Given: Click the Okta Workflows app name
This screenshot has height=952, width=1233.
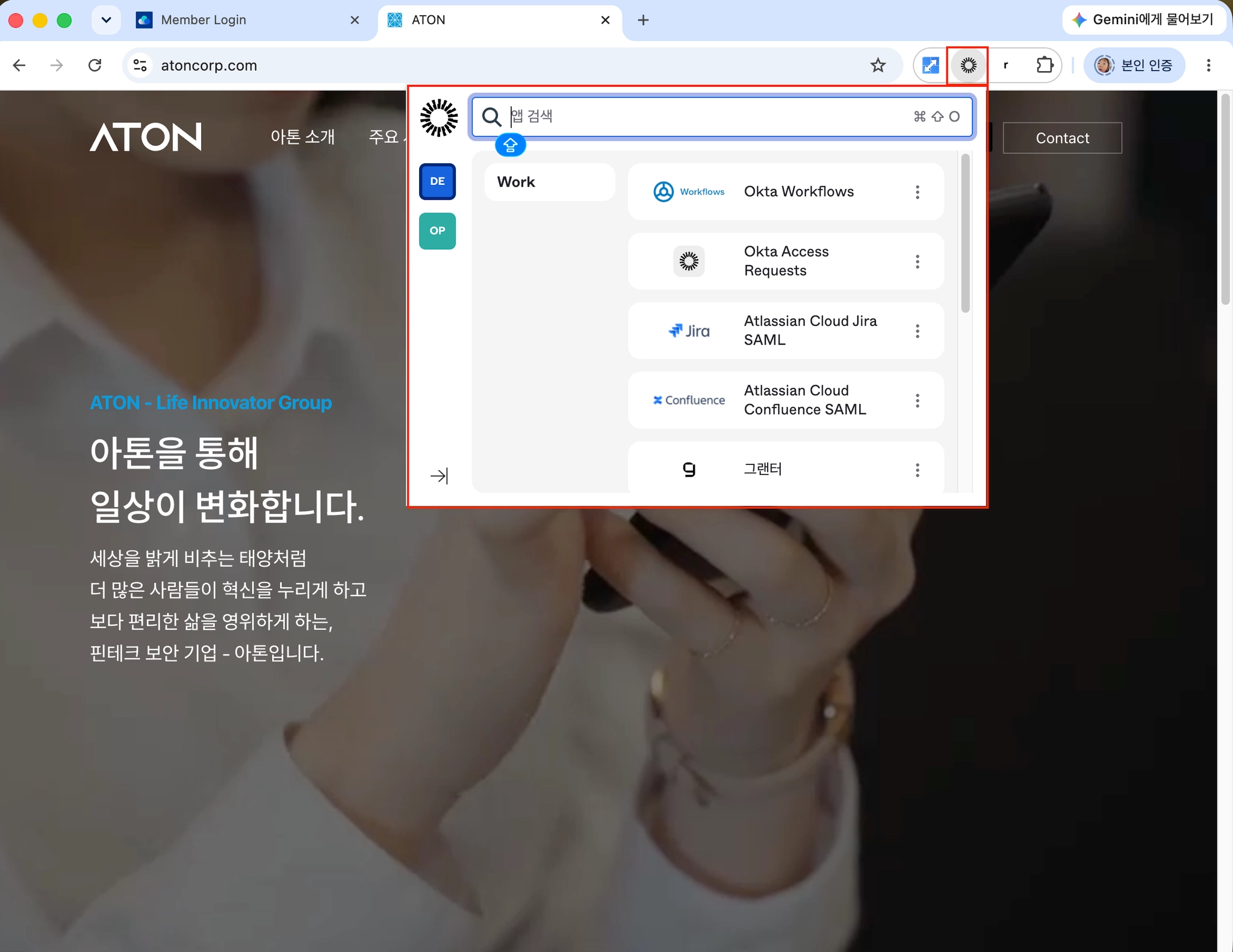Looking at the screenshot, I should click(x=799, y=191).
